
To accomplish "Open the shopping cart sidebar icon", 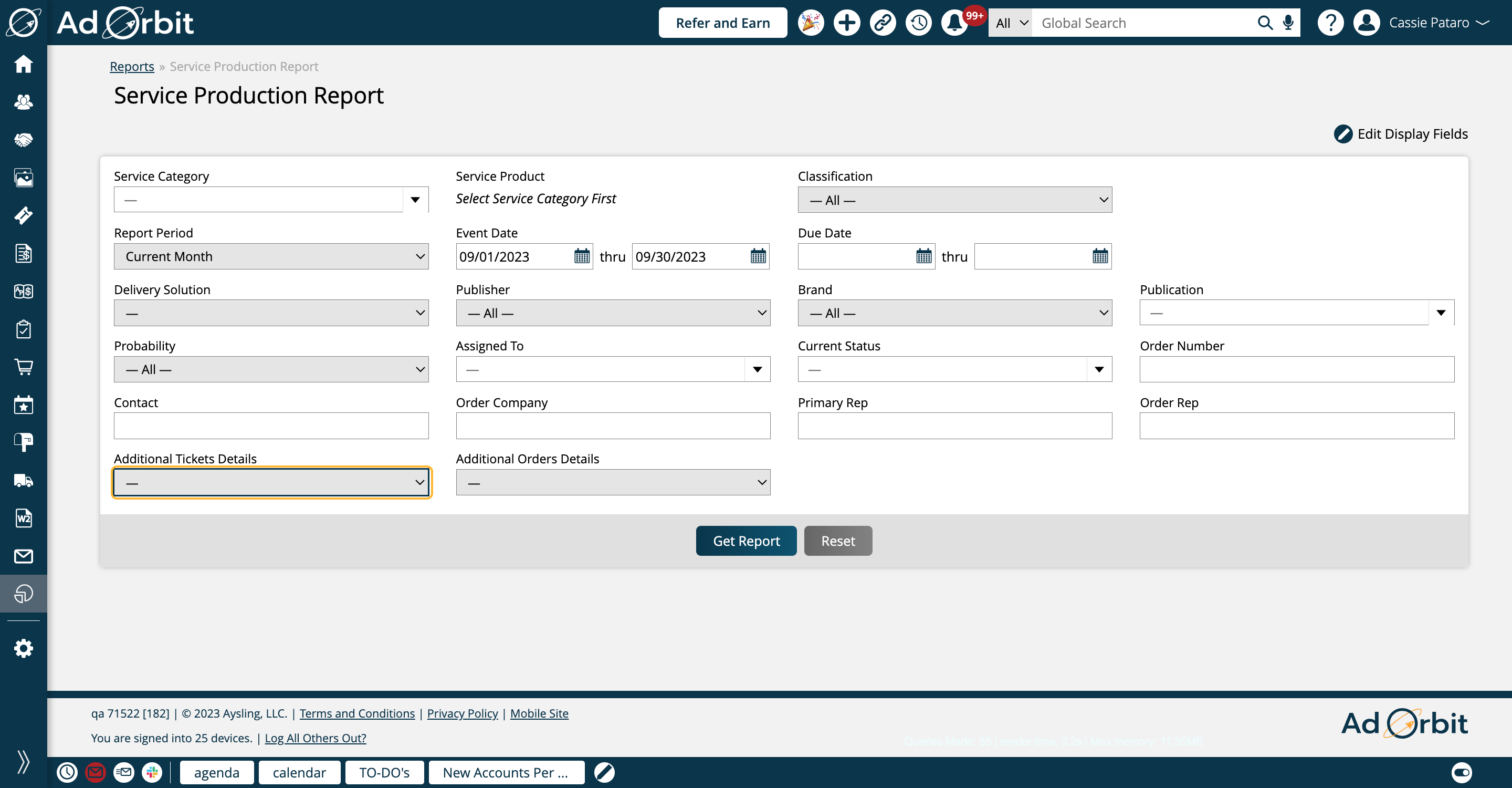I will tap(24, 367).
